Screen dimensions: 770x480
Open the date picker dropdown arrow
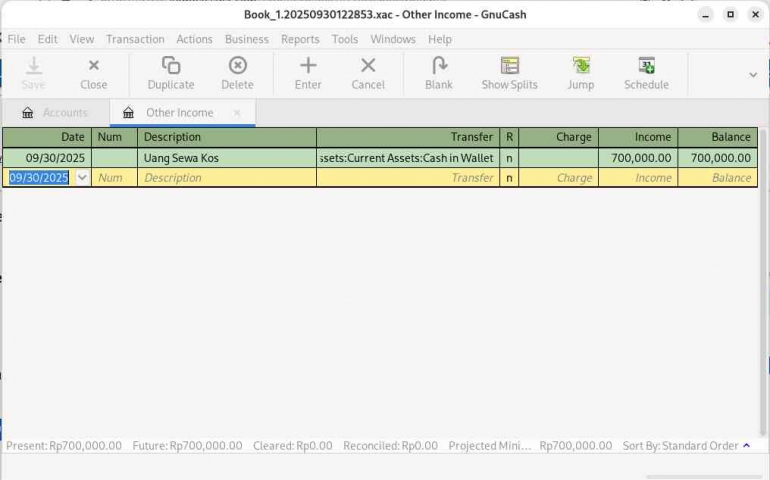click(82, 178)
